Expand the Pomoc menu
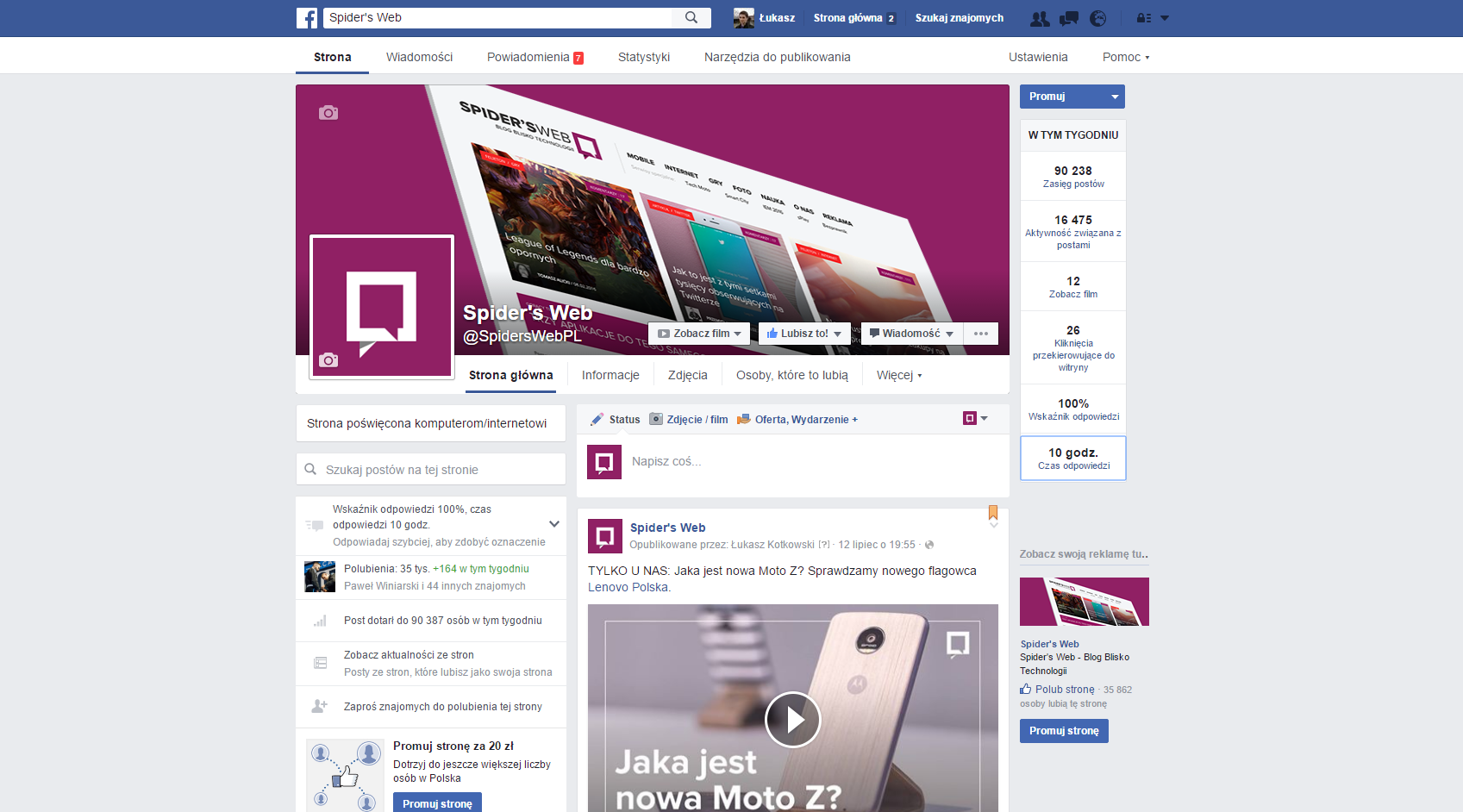Screen dimensions: 1463x812 pos(1126,57)
